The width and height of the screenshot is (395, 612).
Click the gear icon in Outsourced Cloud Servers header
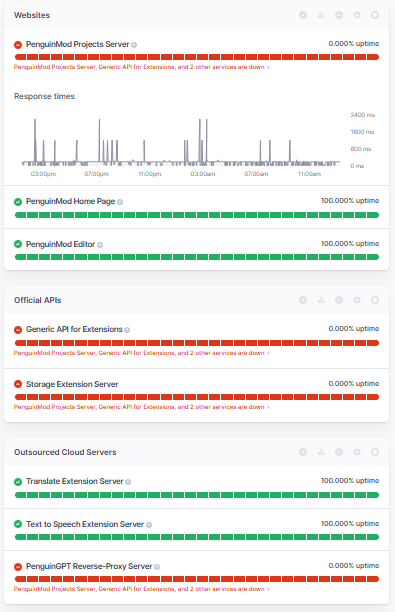click(x=357, y=452)
